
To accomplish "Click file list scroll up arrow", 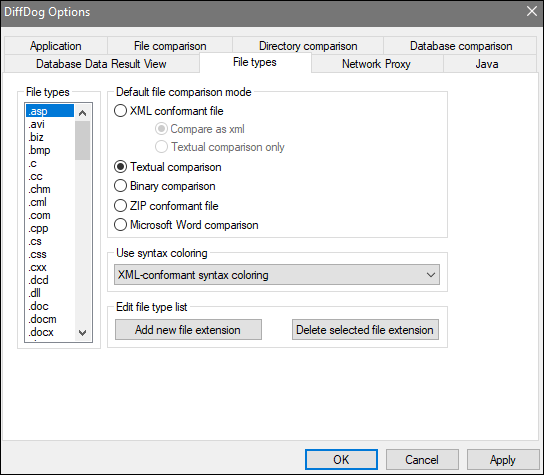I will [x=83, y=113].
